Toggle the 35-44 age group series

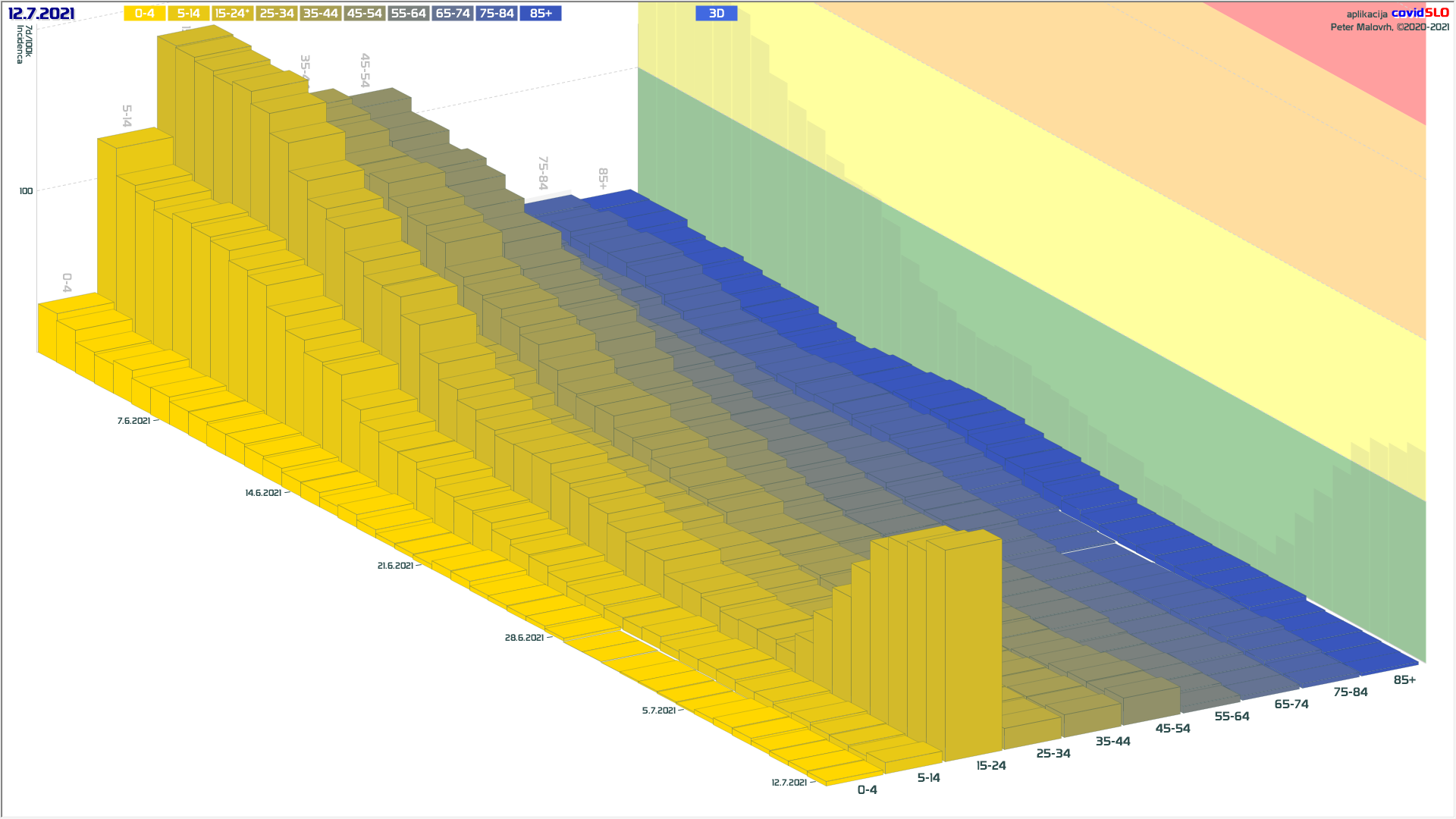coord(320,14)
